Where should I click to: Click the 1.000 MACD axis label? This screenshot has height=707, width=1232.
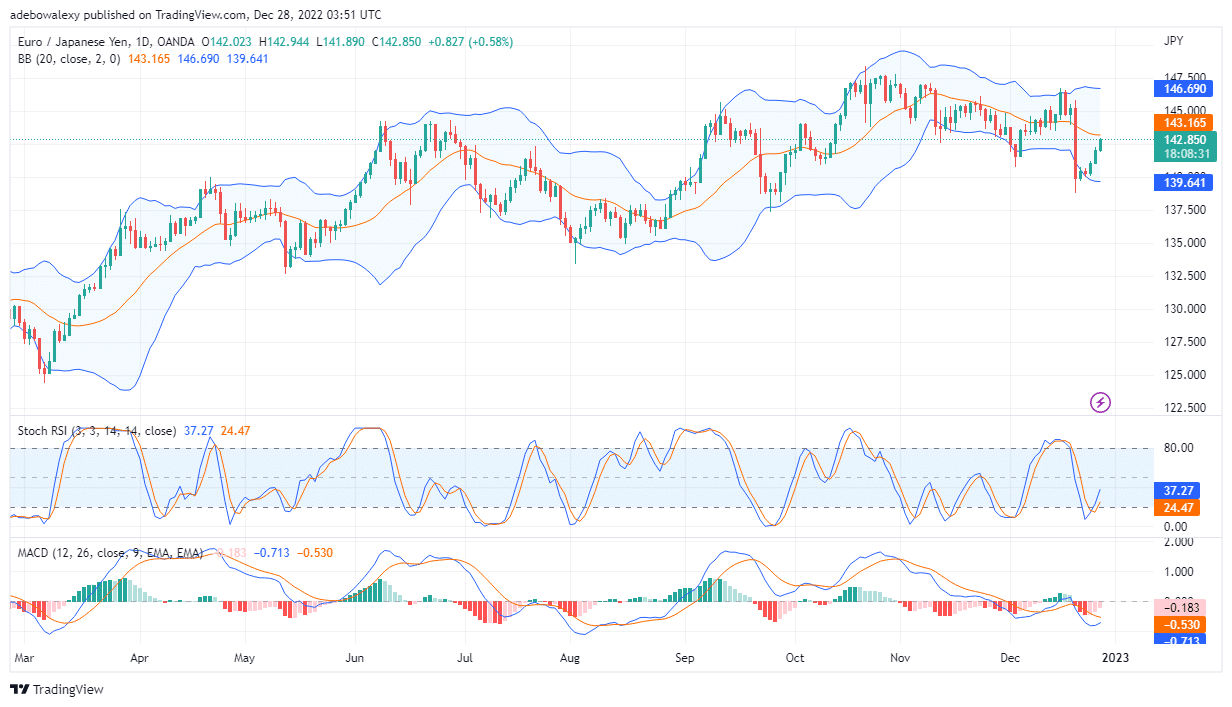click(x=1180, y=572)
